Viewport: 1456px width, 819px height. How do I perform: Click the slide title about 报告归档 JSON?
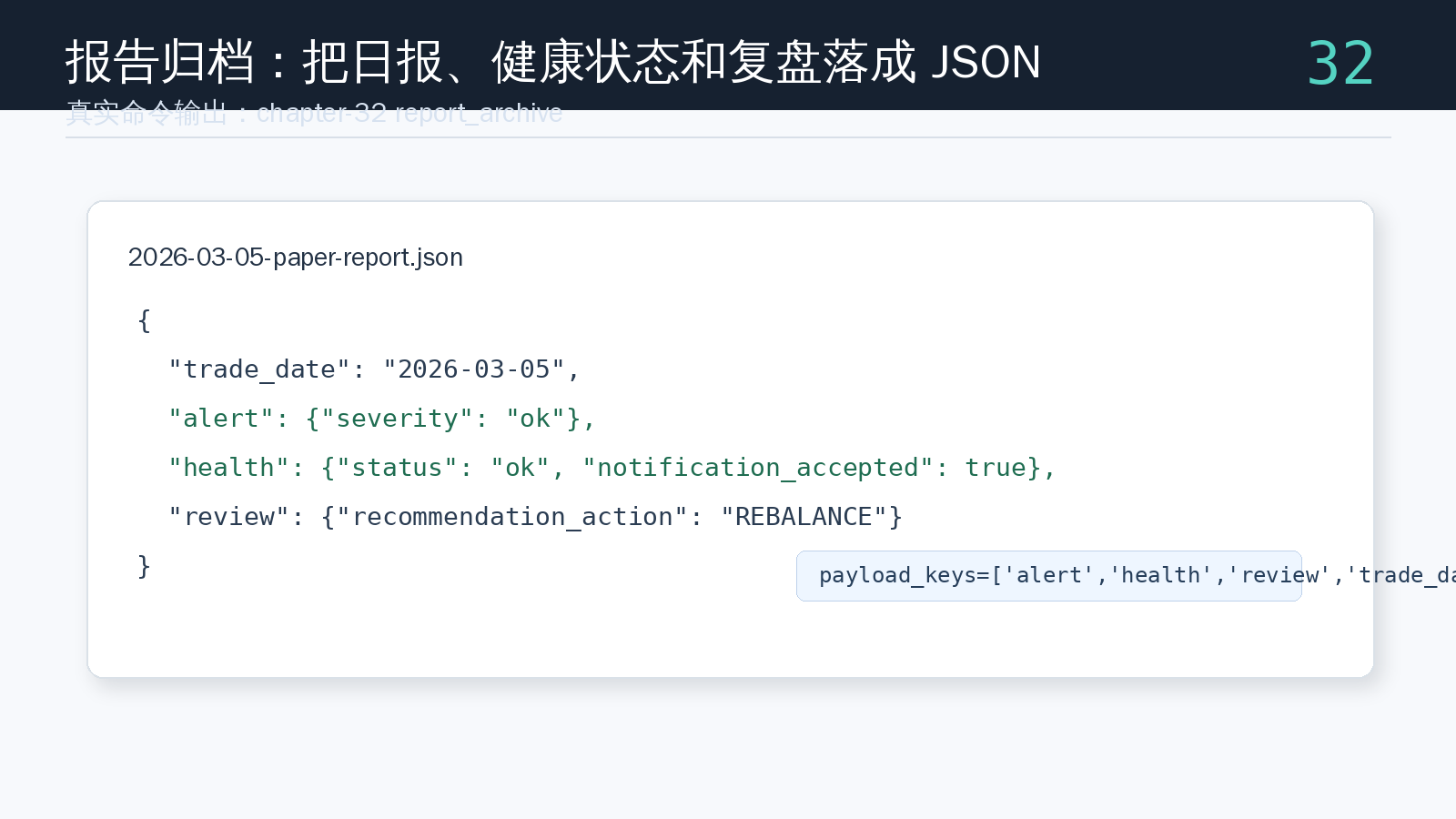coord(552,62)
